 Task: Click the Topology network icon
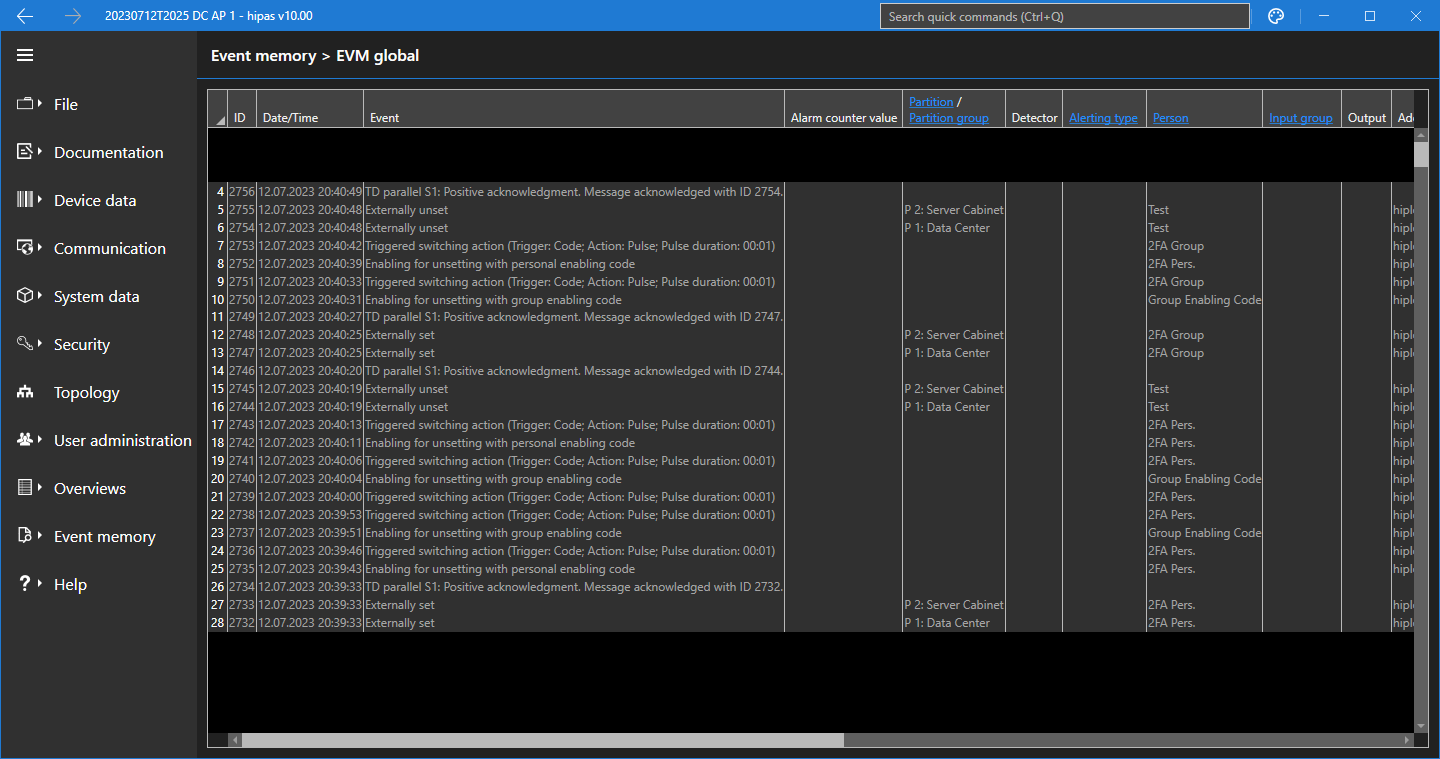tap(25, 393)
